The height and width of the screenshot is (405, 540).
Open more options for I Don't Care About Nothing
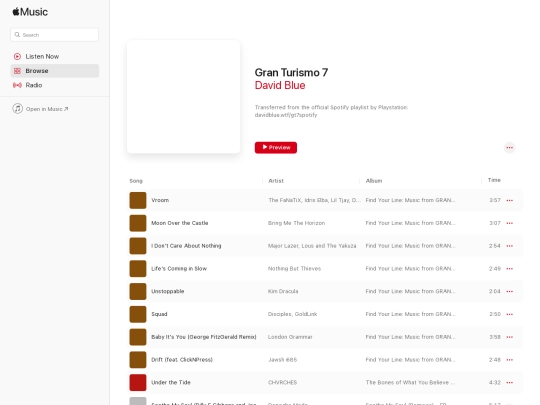[509, 246]
